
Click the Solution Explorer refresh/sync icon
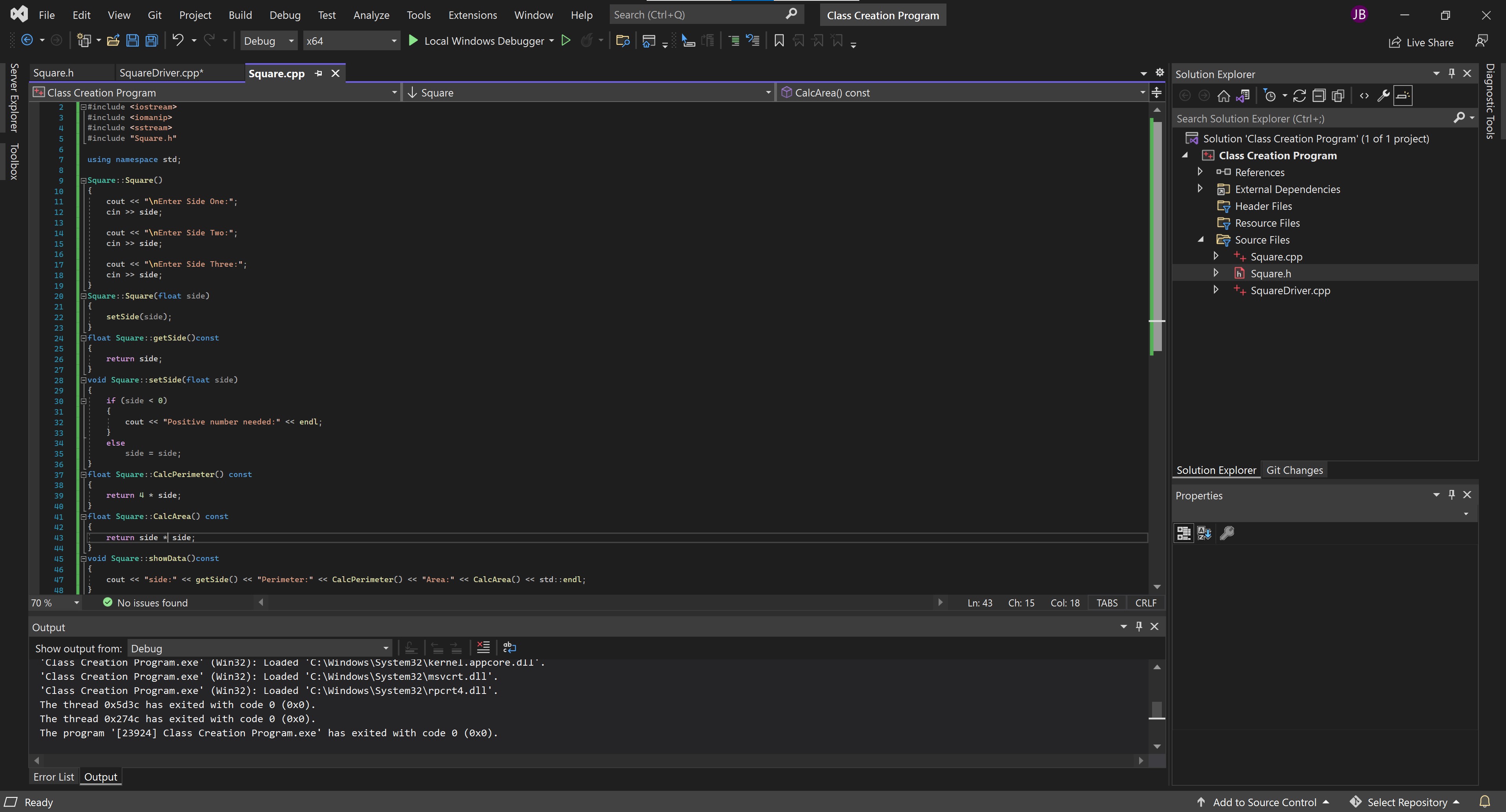(x=1299, y=96)
